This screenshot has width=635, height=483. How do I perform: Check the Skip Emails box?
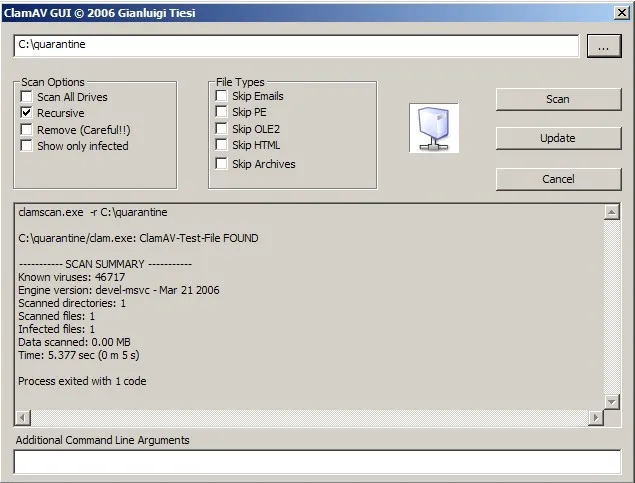click(221, 96)
